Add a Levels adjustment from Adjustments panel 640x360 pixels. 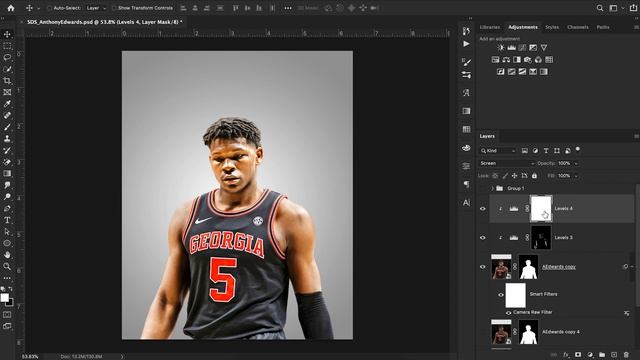tap(511, 48)
